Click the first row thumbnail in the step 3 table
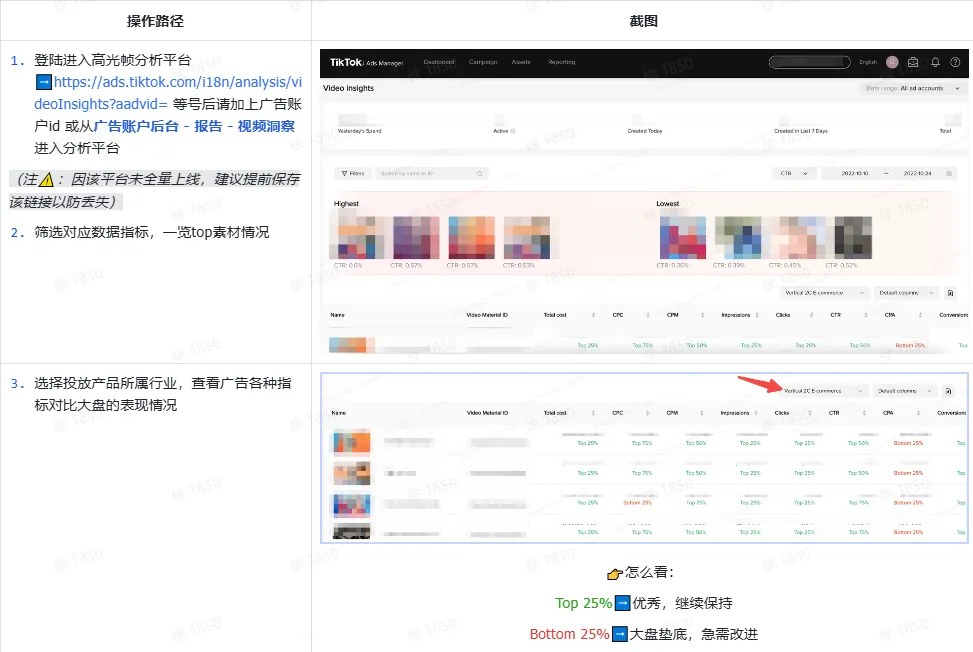 pyautogui.click(x=352, y=443)
